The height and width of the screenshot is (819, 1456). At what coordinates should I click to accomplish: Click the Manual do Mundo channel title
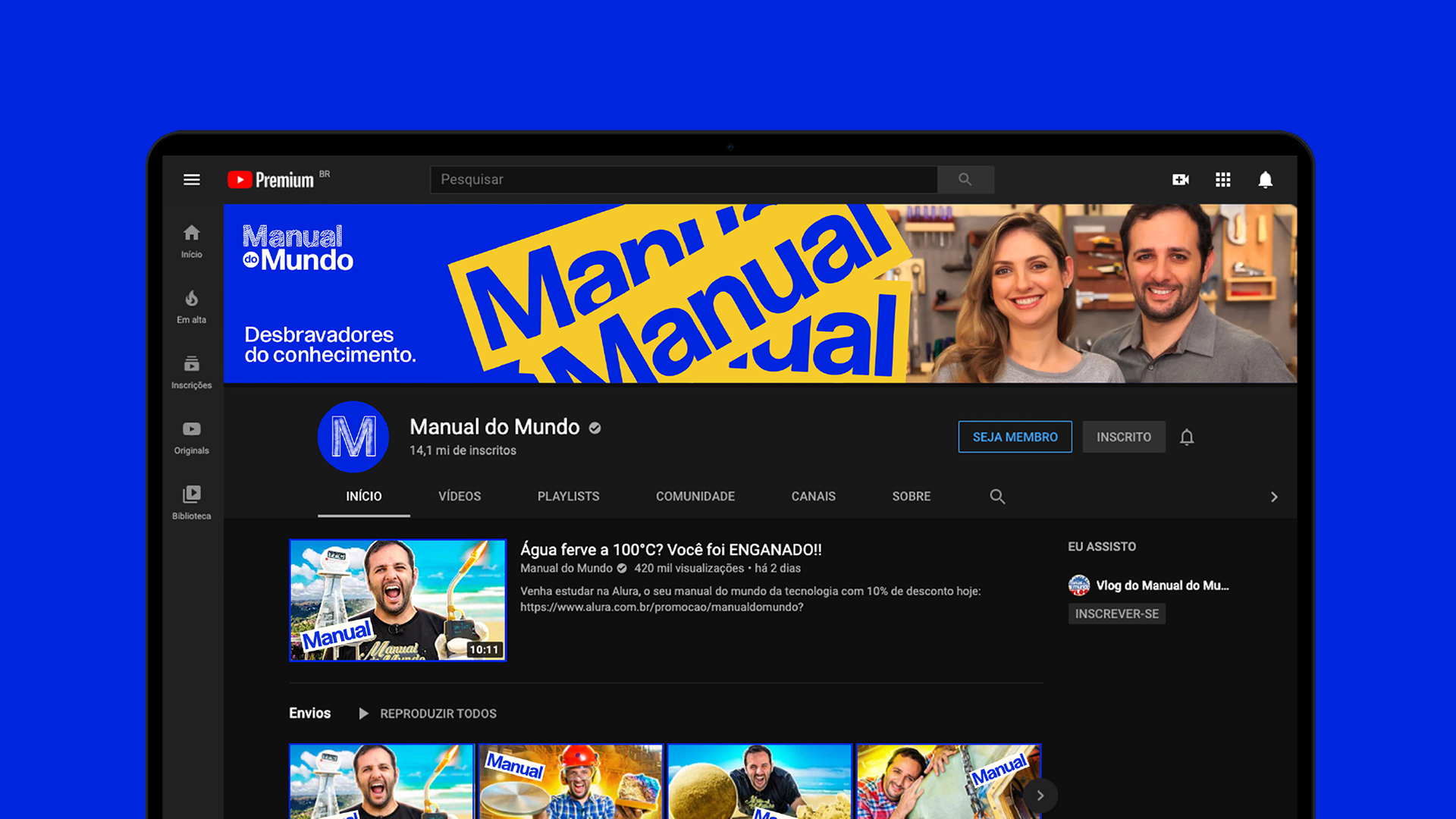(x=495, y=427)
